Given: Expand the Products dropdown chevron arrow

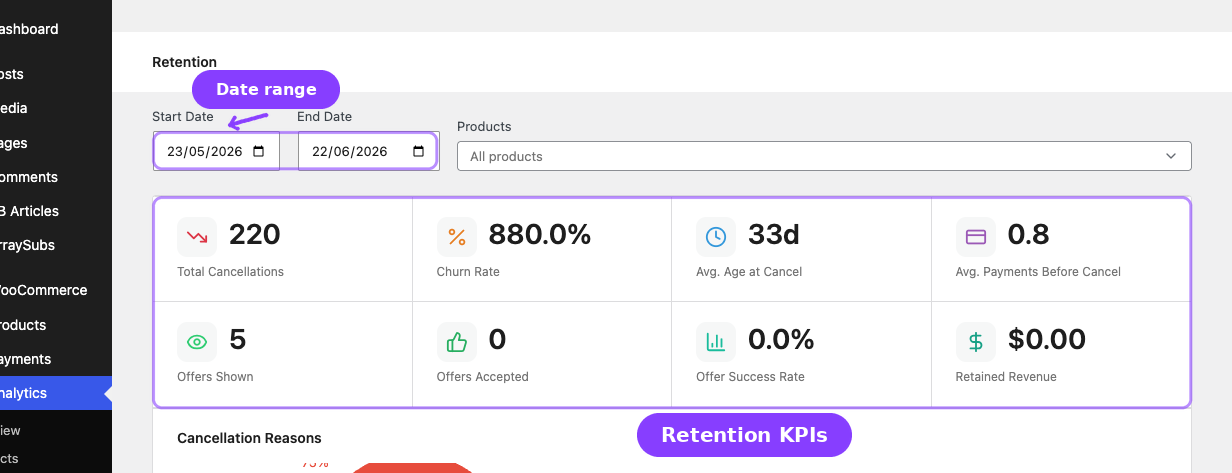Looking at the screenshot, I should pos(1172,156).
